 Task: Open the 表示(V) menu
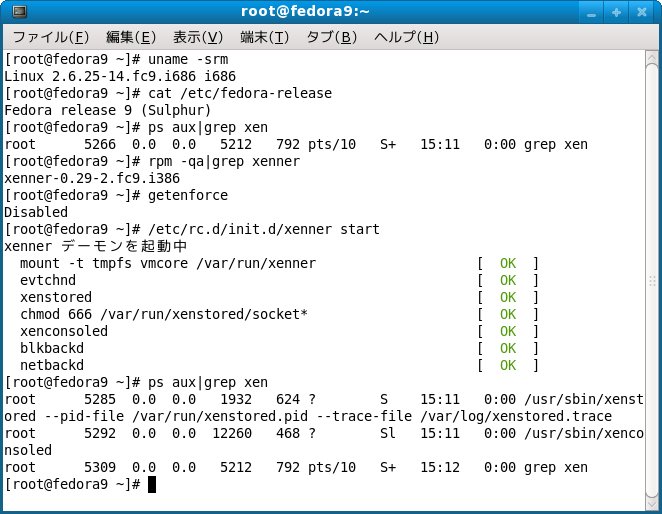point(198,37)
